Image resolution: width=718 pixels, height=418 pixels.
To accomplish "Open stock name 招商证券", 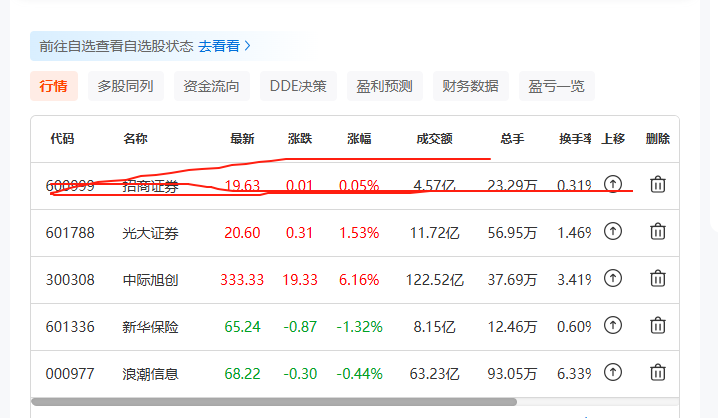I will (x=150, y=186).
